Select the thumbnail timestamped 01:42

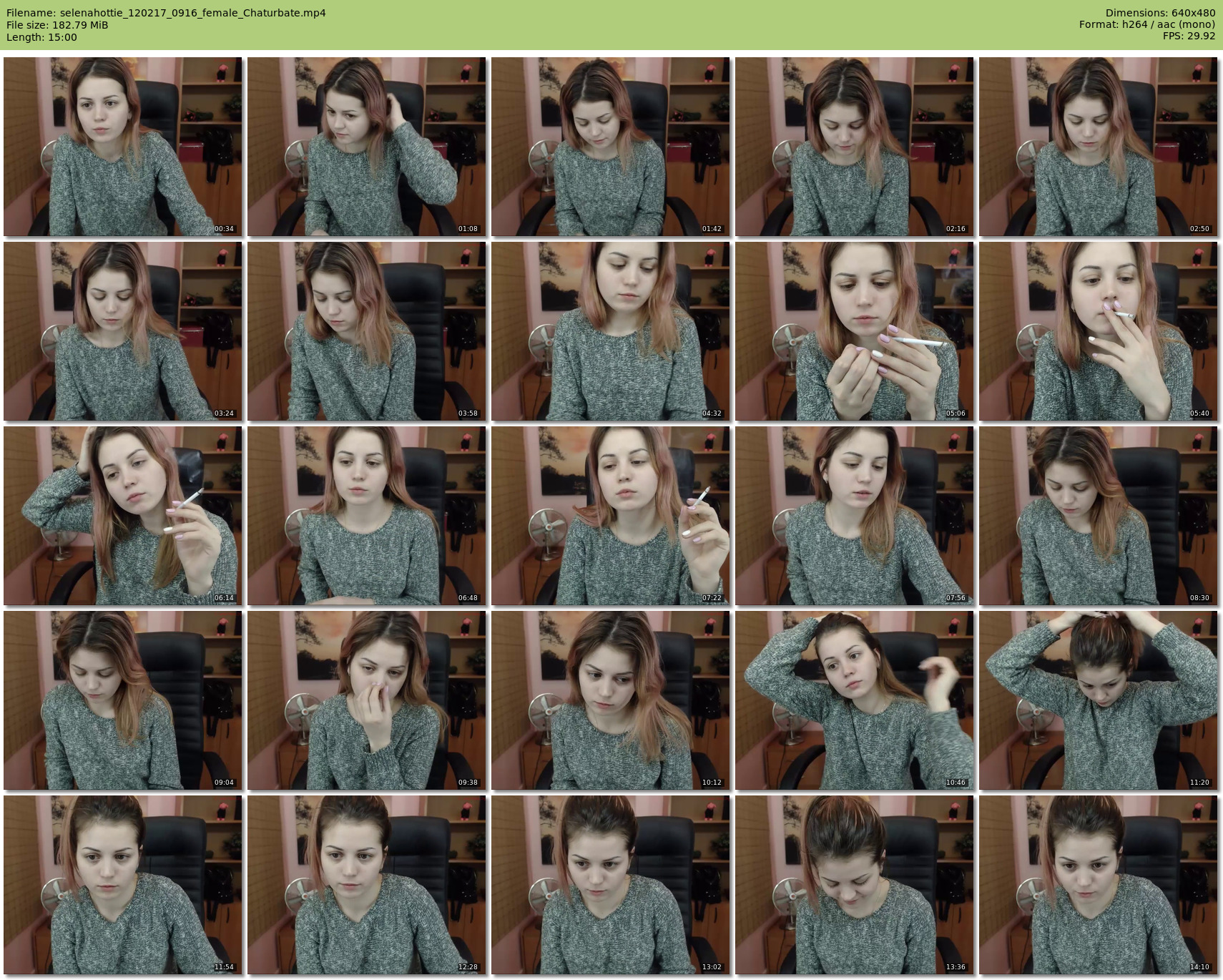(611, 147)
